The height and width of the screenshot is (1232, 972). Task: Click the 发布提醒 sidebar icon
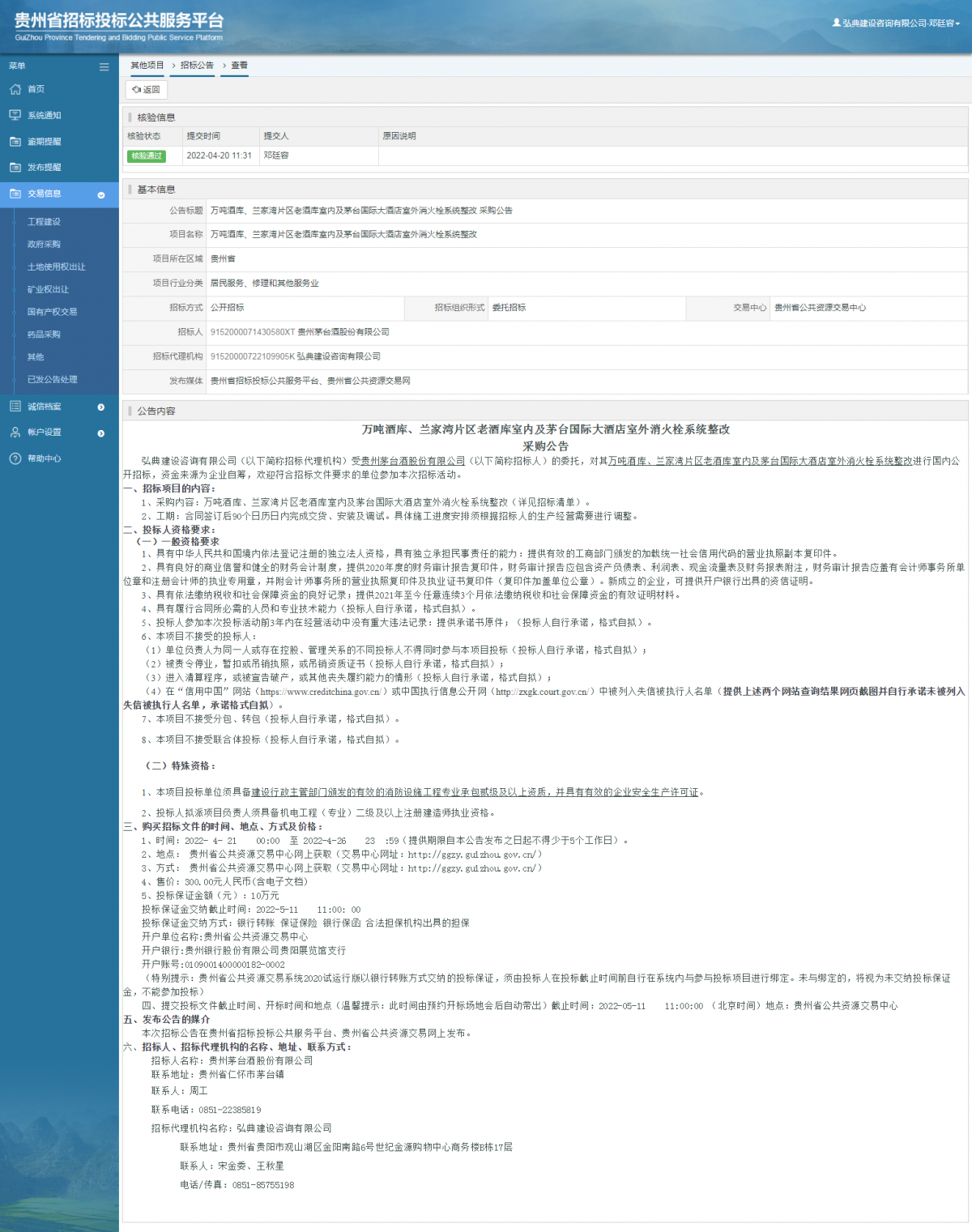15,167
